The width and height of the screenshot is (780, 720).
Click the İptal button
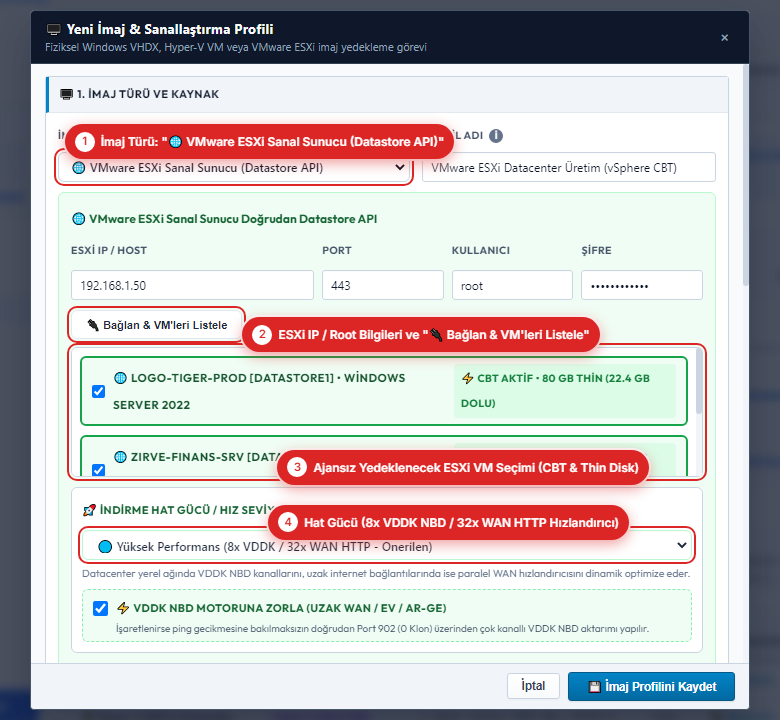[533, 686]
